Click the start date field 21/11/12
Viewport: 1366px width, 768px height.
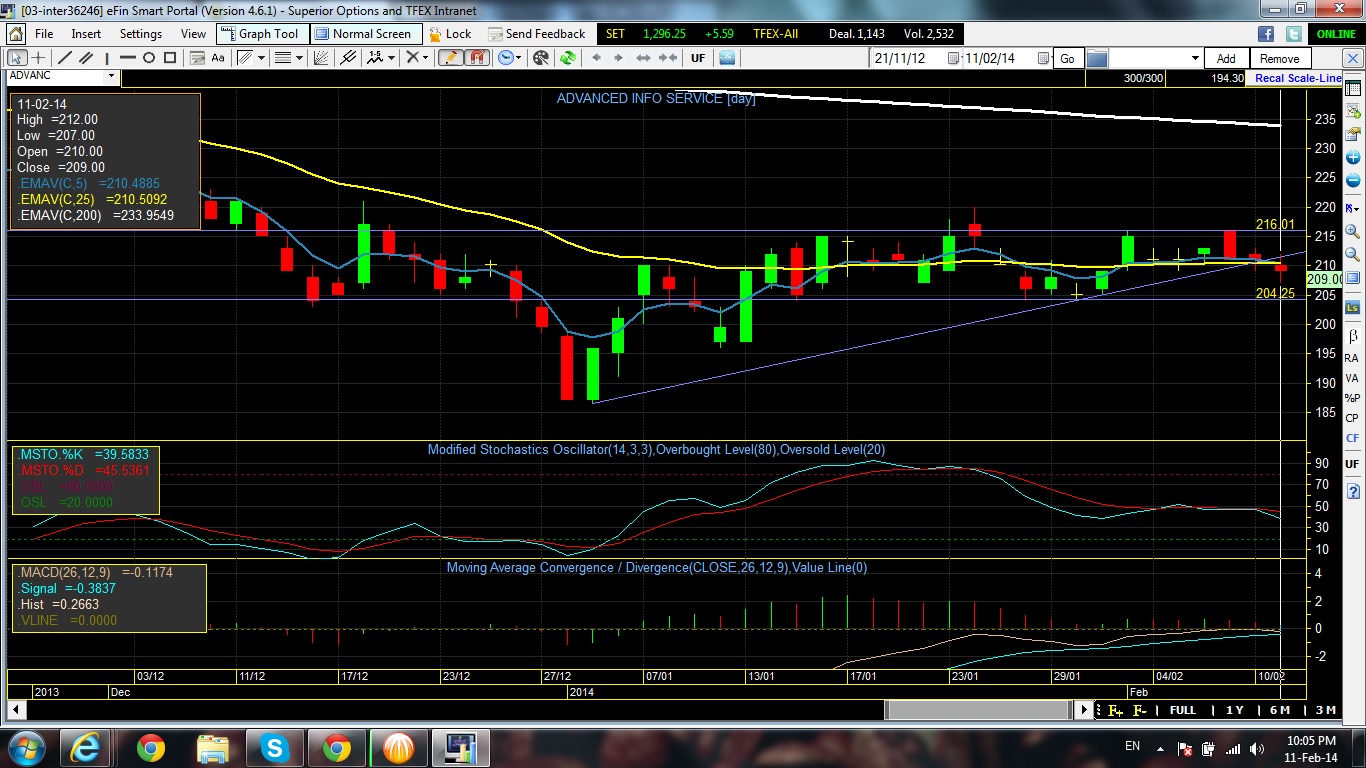[909, 59]
